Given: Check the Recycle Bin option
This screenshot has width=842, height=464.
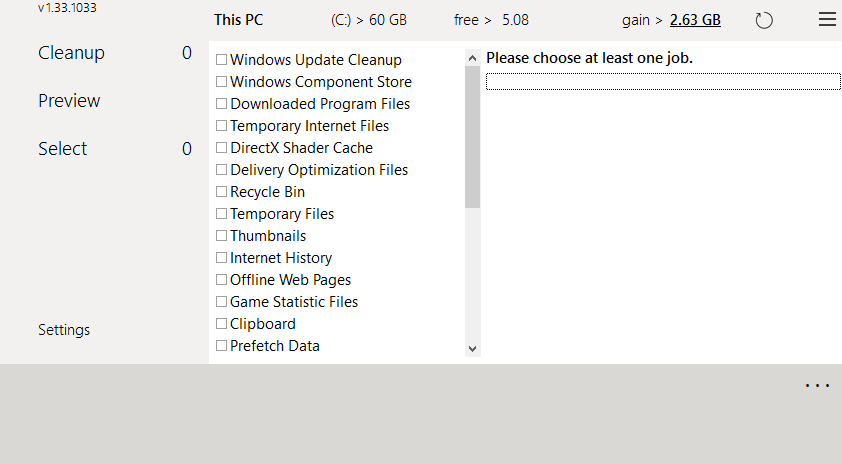Looking at the screenshot, I should (222, 192).
